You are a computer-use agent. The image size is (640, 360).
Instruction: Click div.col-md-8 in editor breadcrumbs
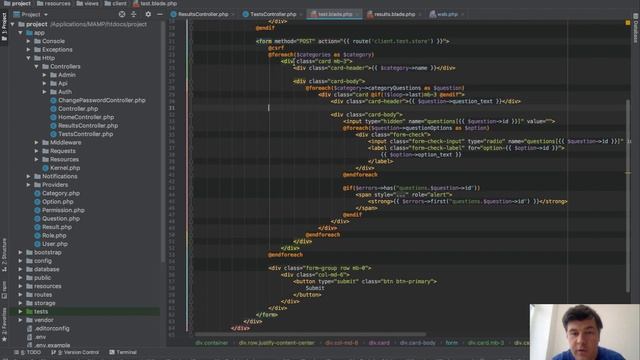click(x=341, y=343)
